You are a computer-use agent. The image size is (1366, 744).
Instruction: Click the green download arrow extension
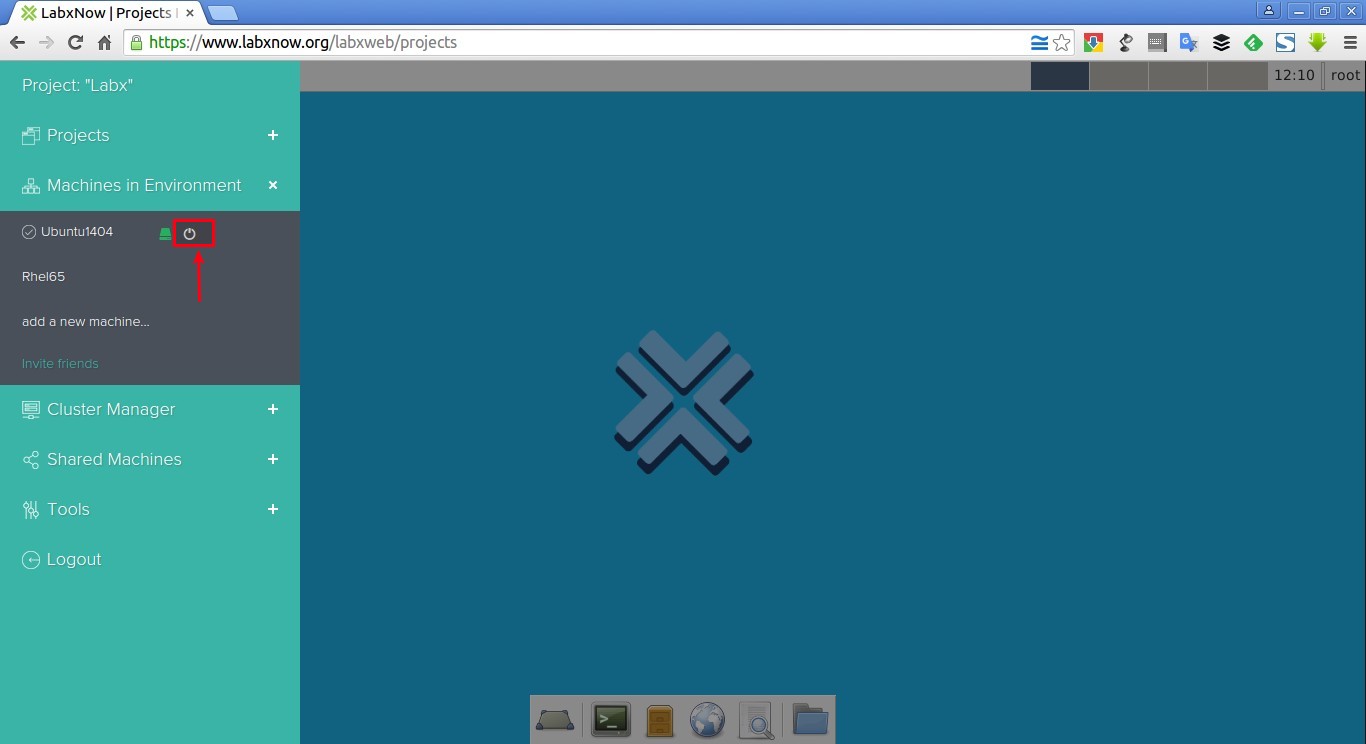(1317, 43)
